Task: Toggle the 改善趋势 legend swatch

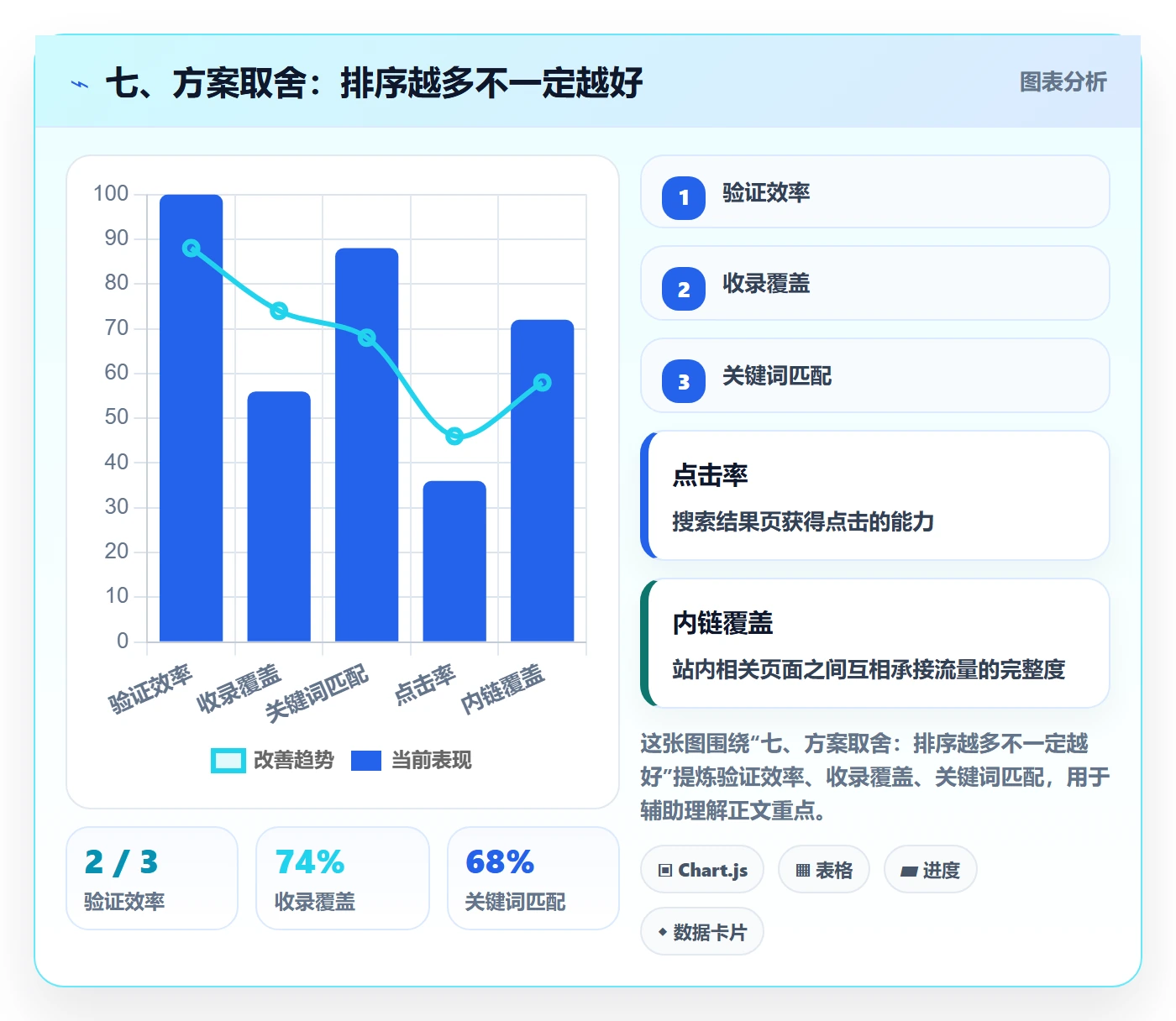Action: point(228,760)
